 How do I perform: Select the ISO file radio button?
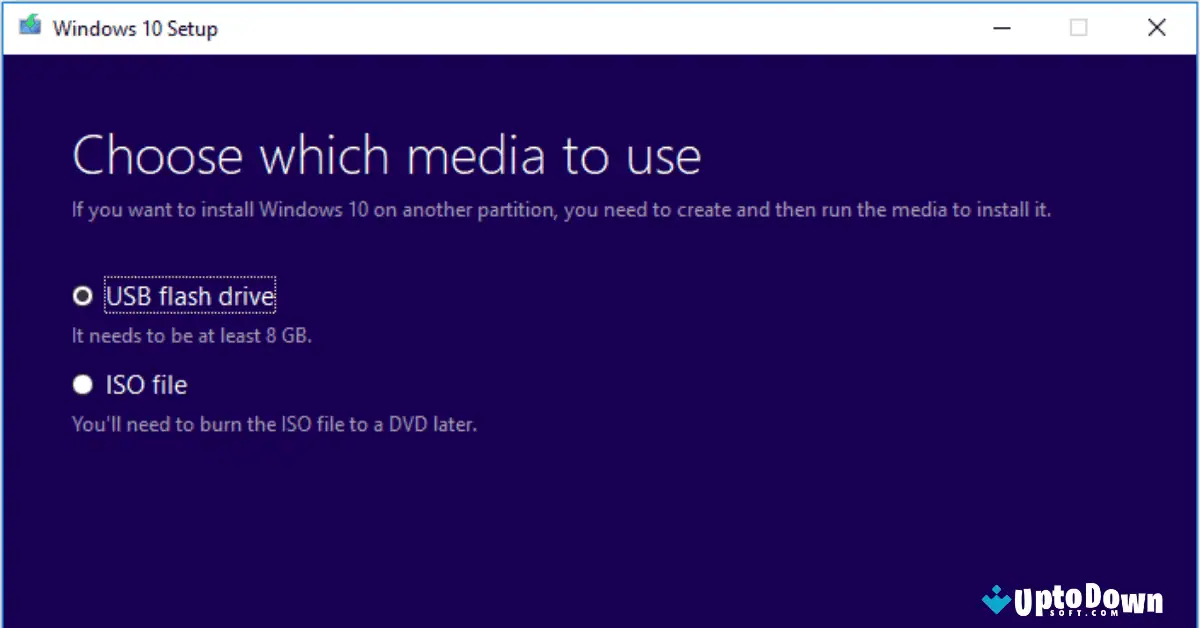(x=82, y=384)
